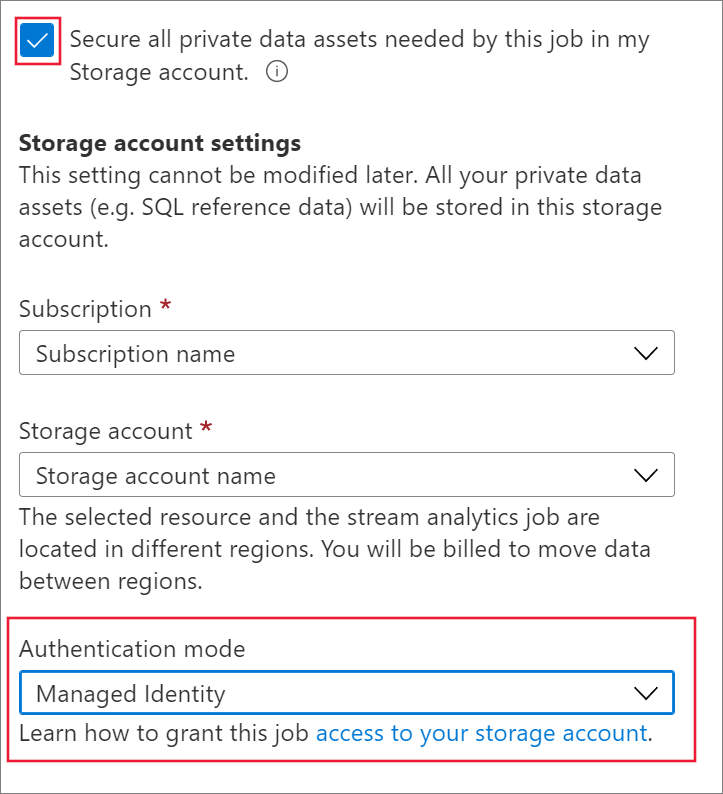Open the Storage account dropdown
Screen dimensions: 723x794
tap(346, 476)
